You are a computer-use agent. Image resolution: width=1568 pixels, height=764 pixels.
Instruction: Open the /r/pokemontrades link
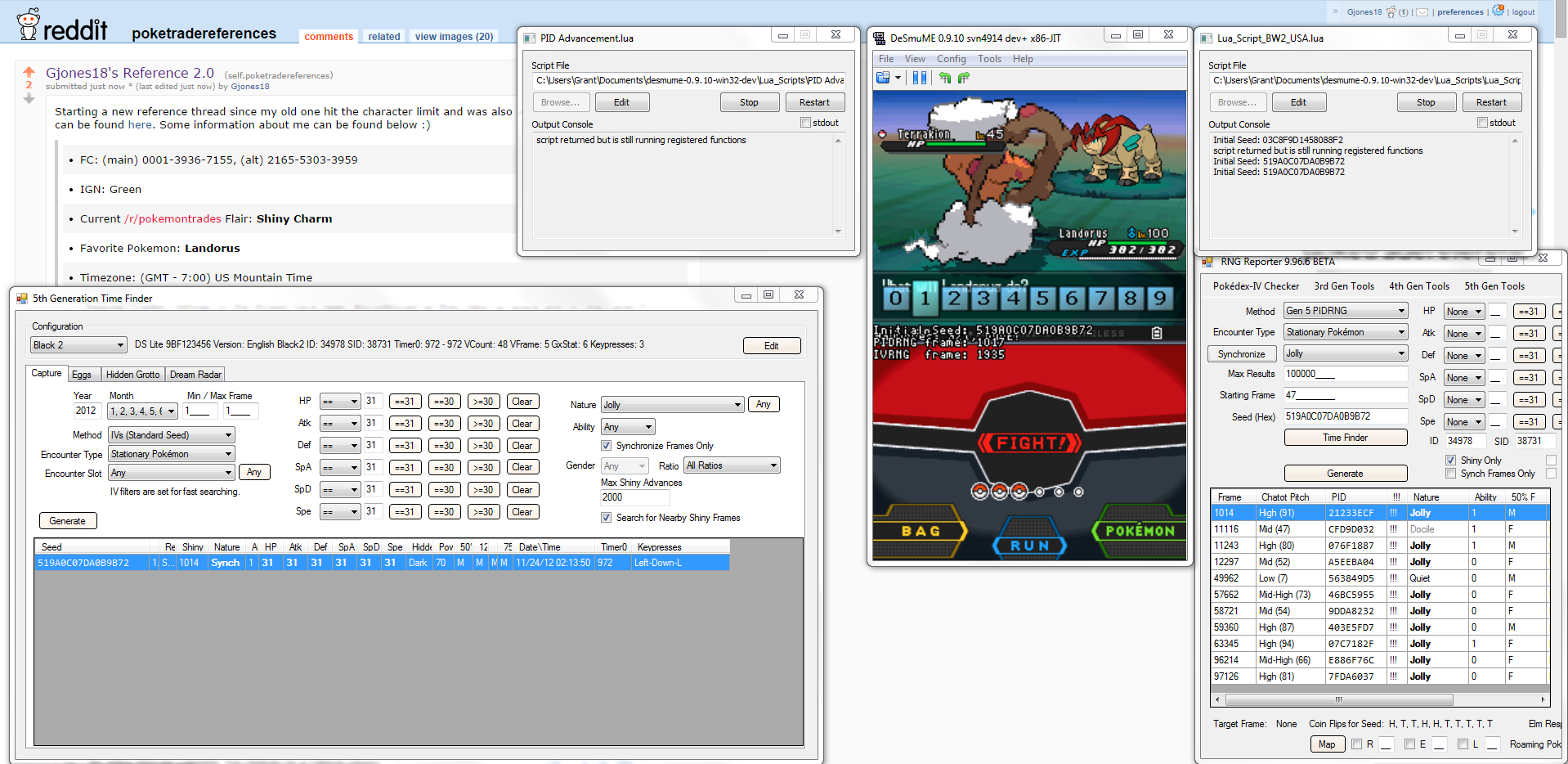(172, 218)
